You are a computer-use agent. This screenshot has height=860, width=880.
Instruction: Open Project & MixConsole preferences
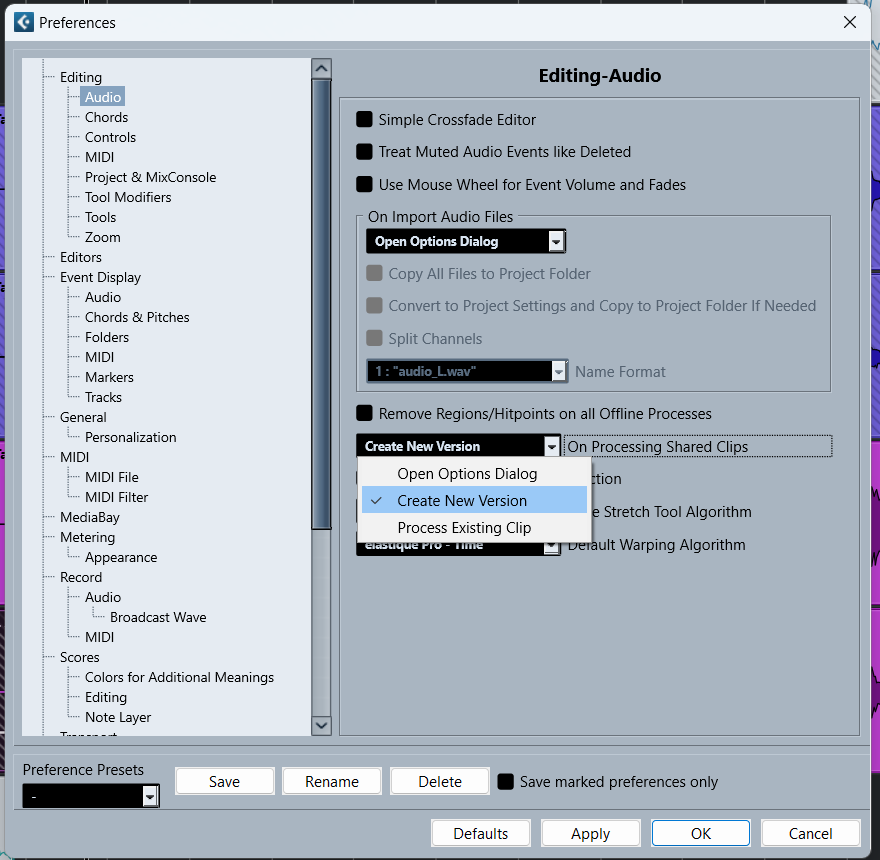(150, 177)
